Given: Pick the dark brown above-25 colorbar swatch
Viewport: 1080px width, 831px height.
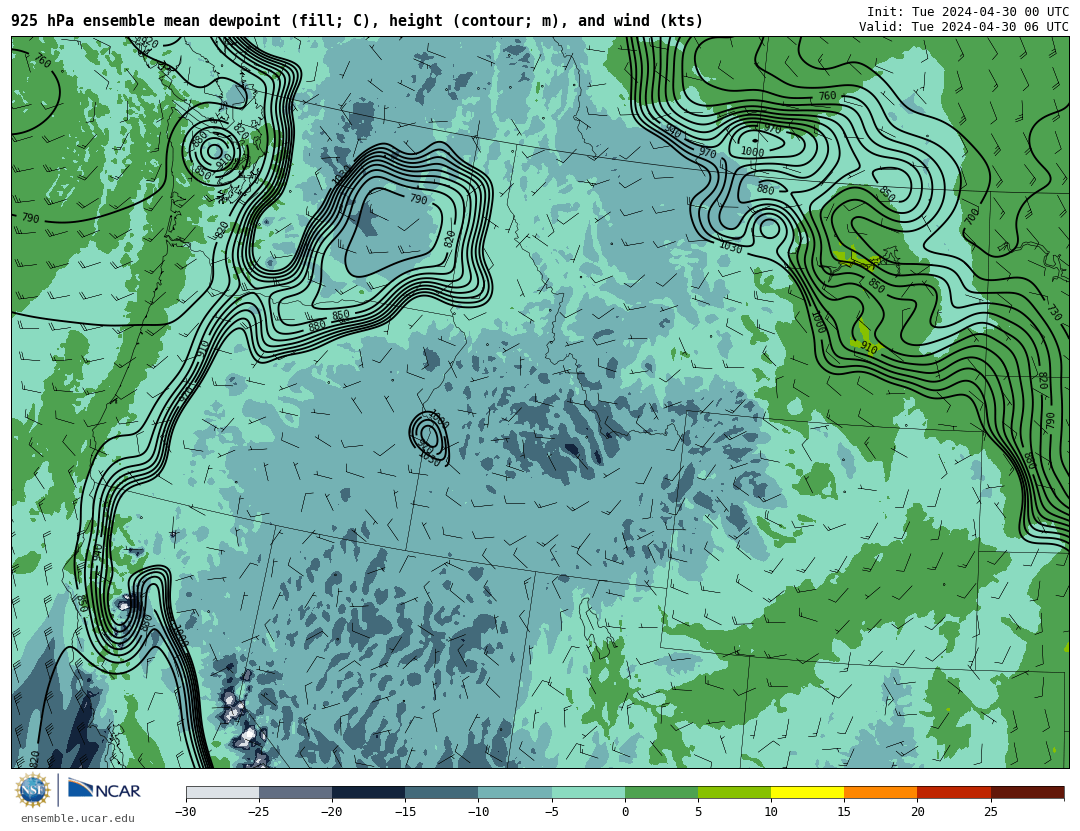Looking at the screenshot, I should pyautogui.click(x=1028, y=792).
